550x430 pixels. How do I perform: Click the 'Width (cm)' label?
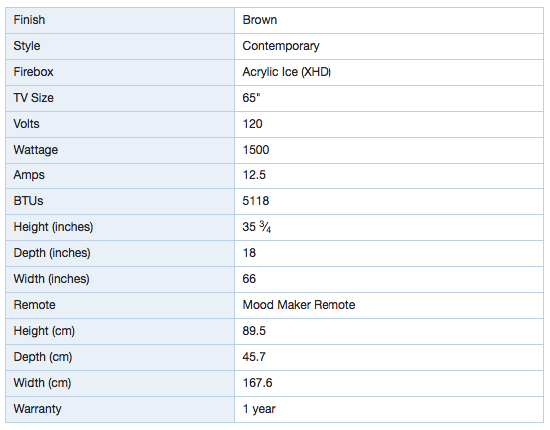point(42,383)
